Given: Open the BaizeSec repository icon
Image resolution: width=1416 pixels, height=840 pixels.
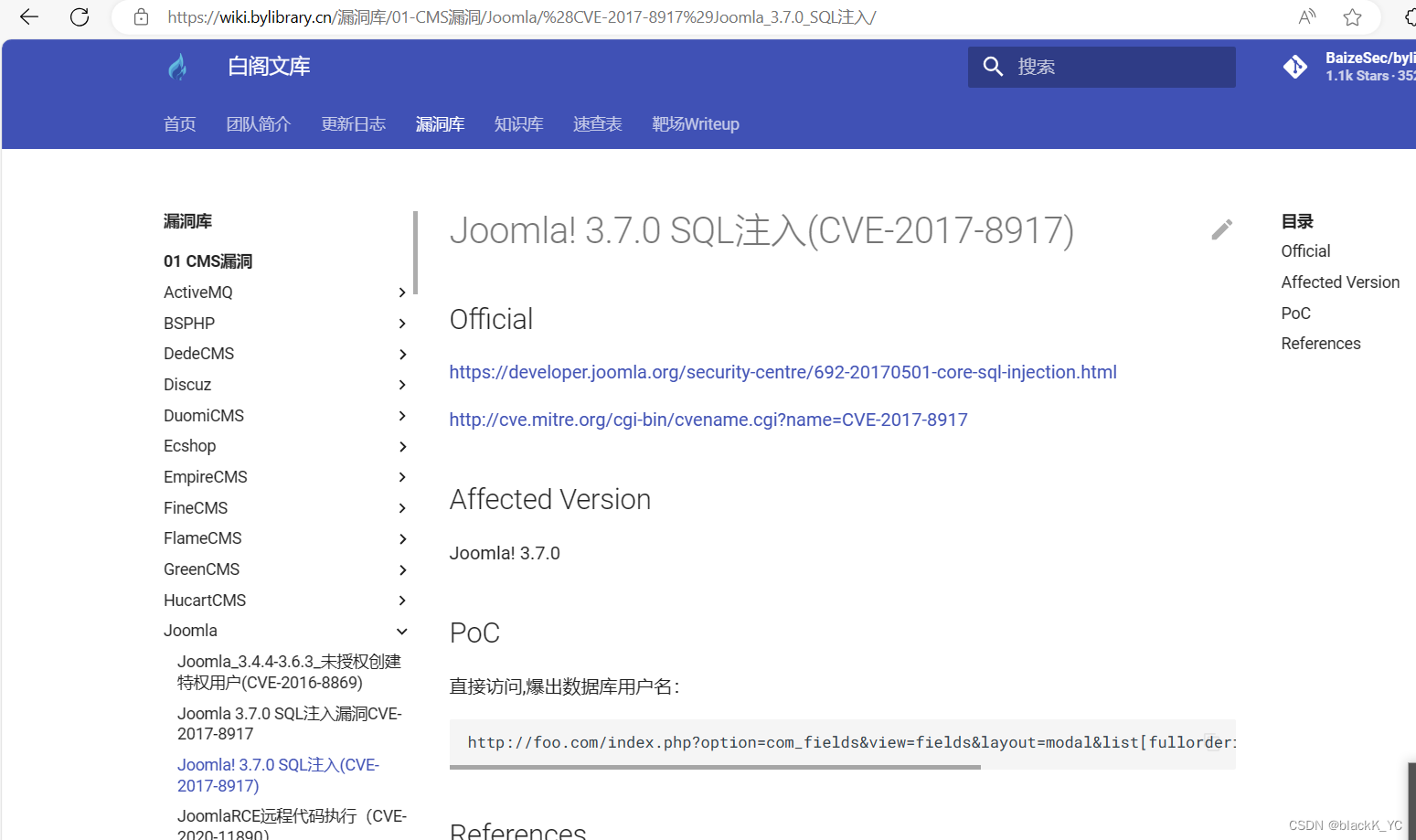Looking at the screenshot, I should pos(1295,66).
